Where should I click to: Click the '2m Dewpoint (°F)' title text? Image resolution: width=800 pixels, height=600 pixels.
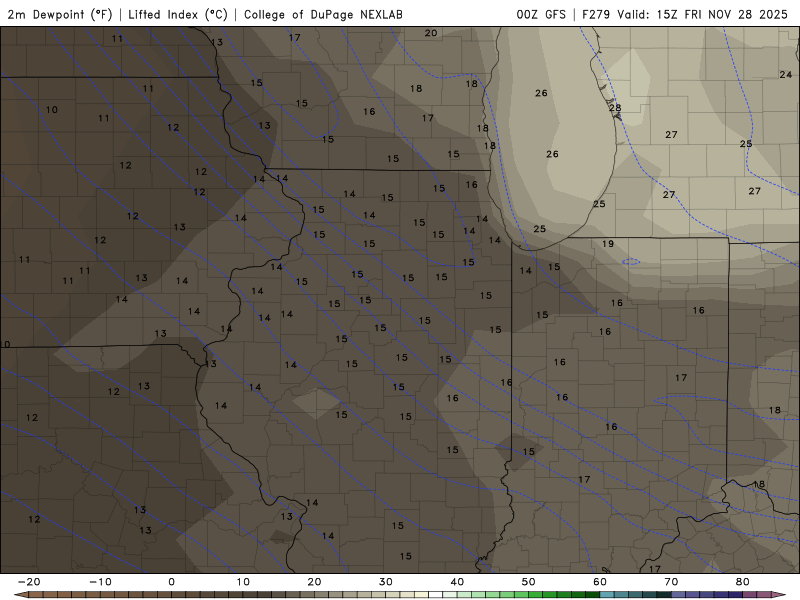pos(59,14)
